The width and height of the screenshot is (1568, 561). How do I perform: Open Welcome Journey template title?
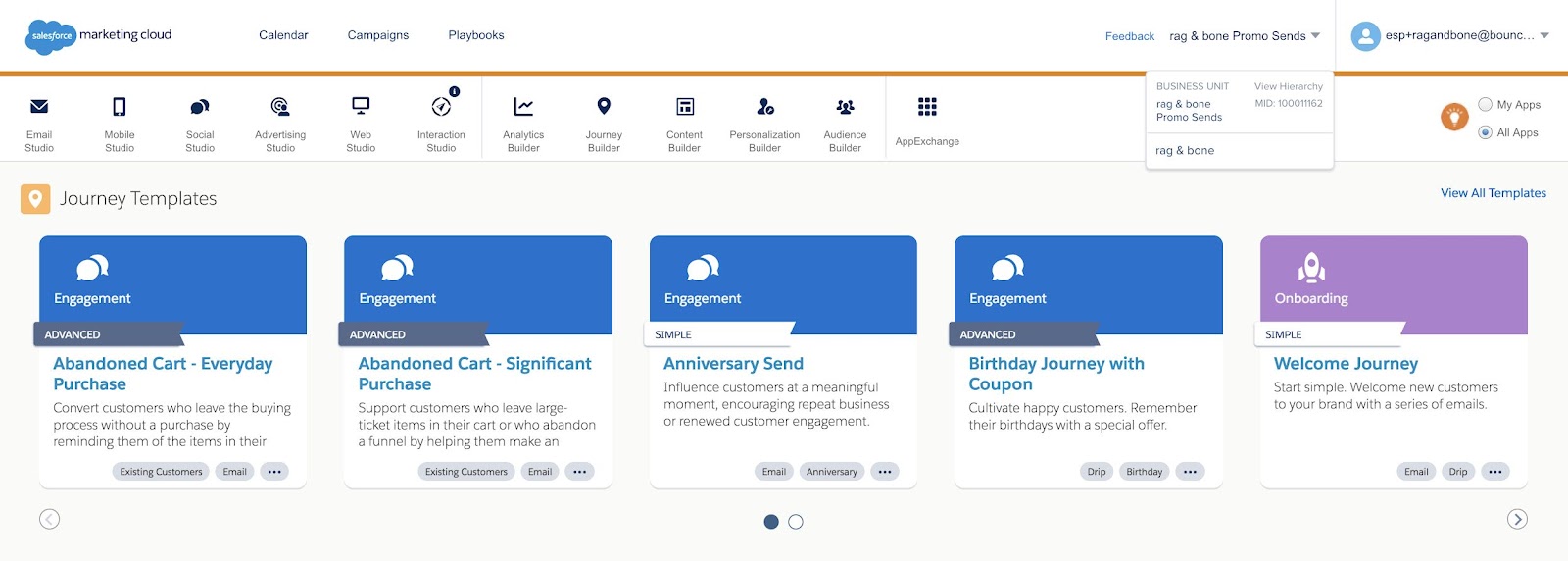click(1346, 364)
